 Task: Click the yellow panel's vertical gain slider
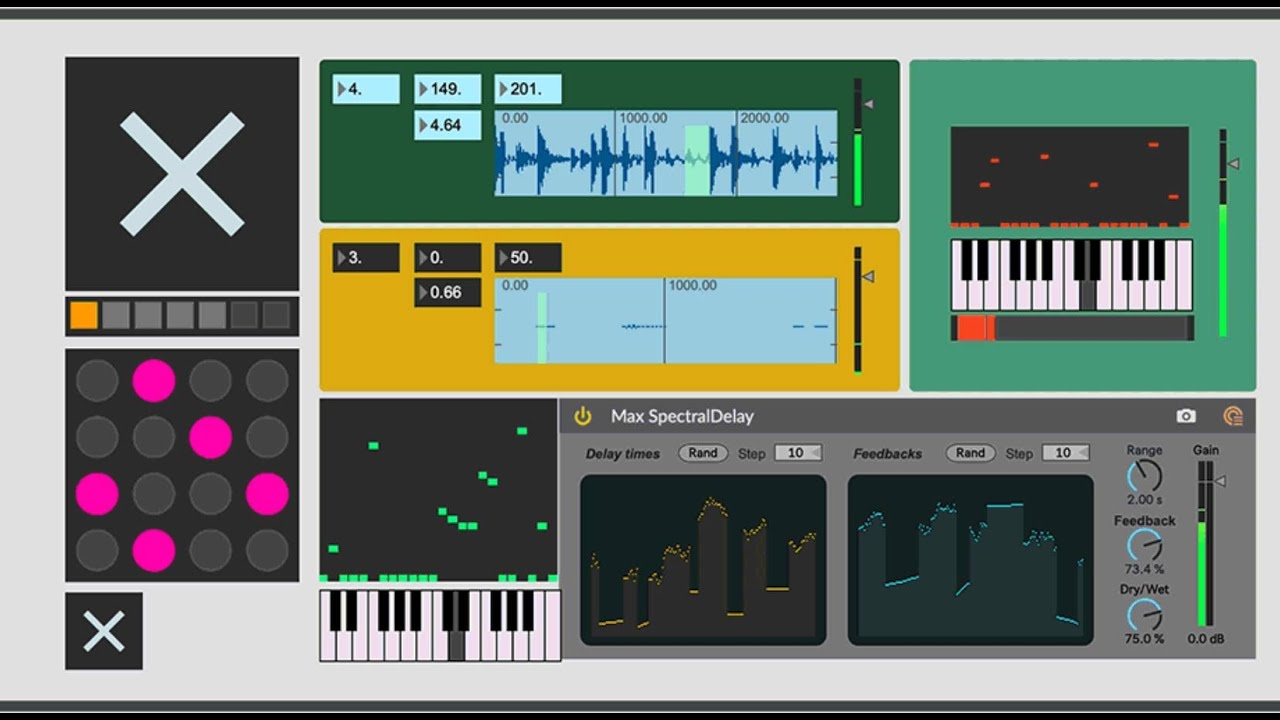[x=857, y=310]
